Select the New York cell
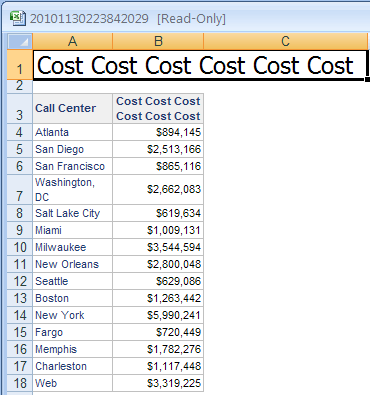Screen dimensions: 370x395 point(73,315)
